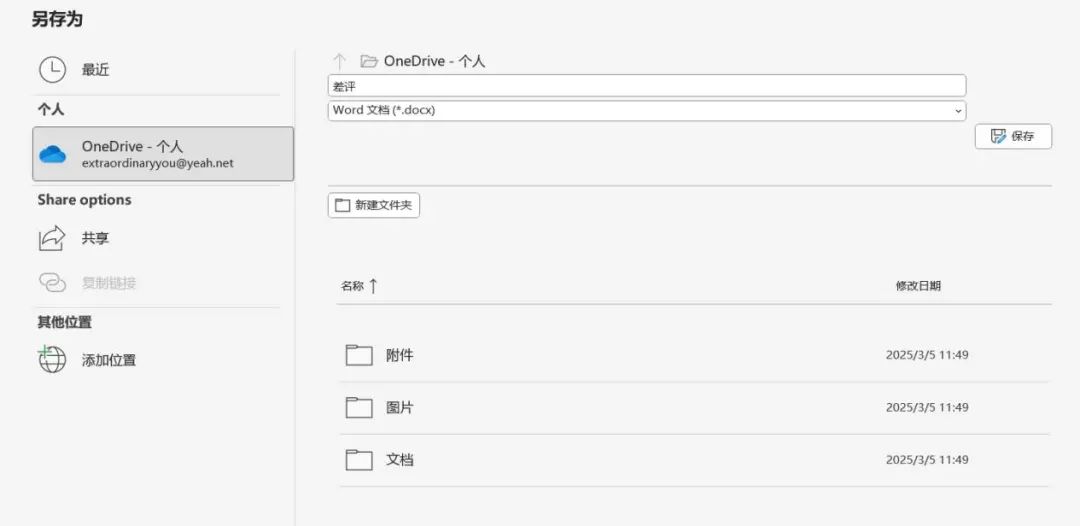Viewport: 1080px width, 526px height.
Task: Click the clock icon for Recent locations
Action: tap(52, 70)
